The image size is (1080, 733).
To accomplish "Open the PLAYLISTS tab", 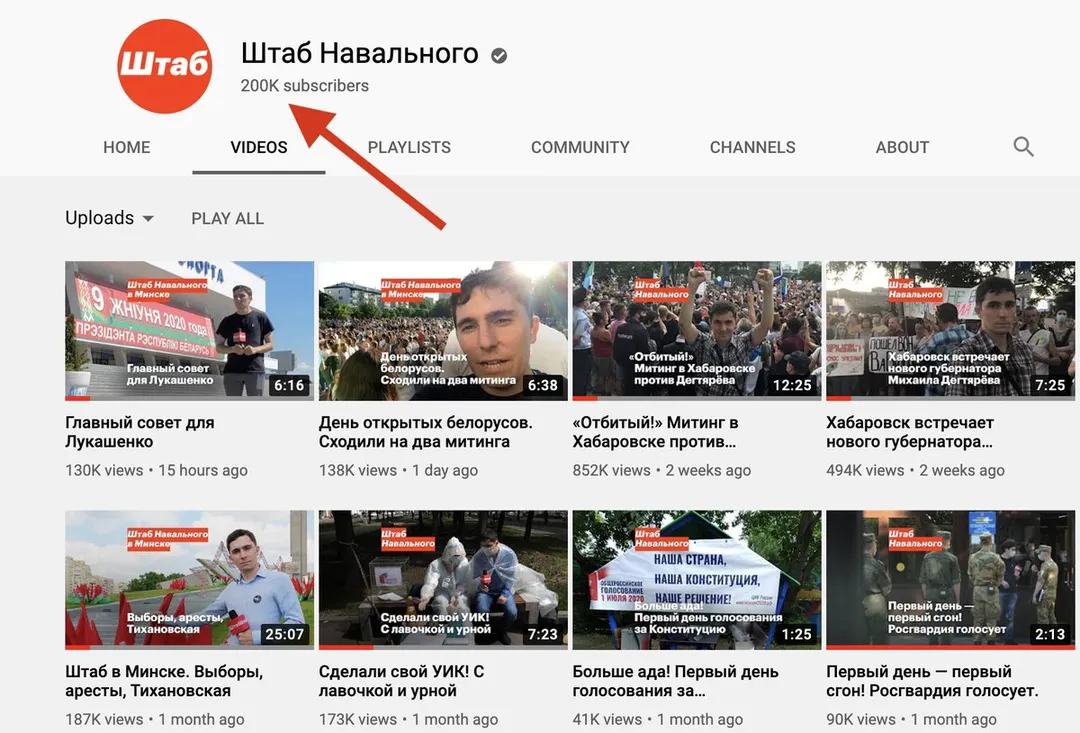I will coord(409,147).
